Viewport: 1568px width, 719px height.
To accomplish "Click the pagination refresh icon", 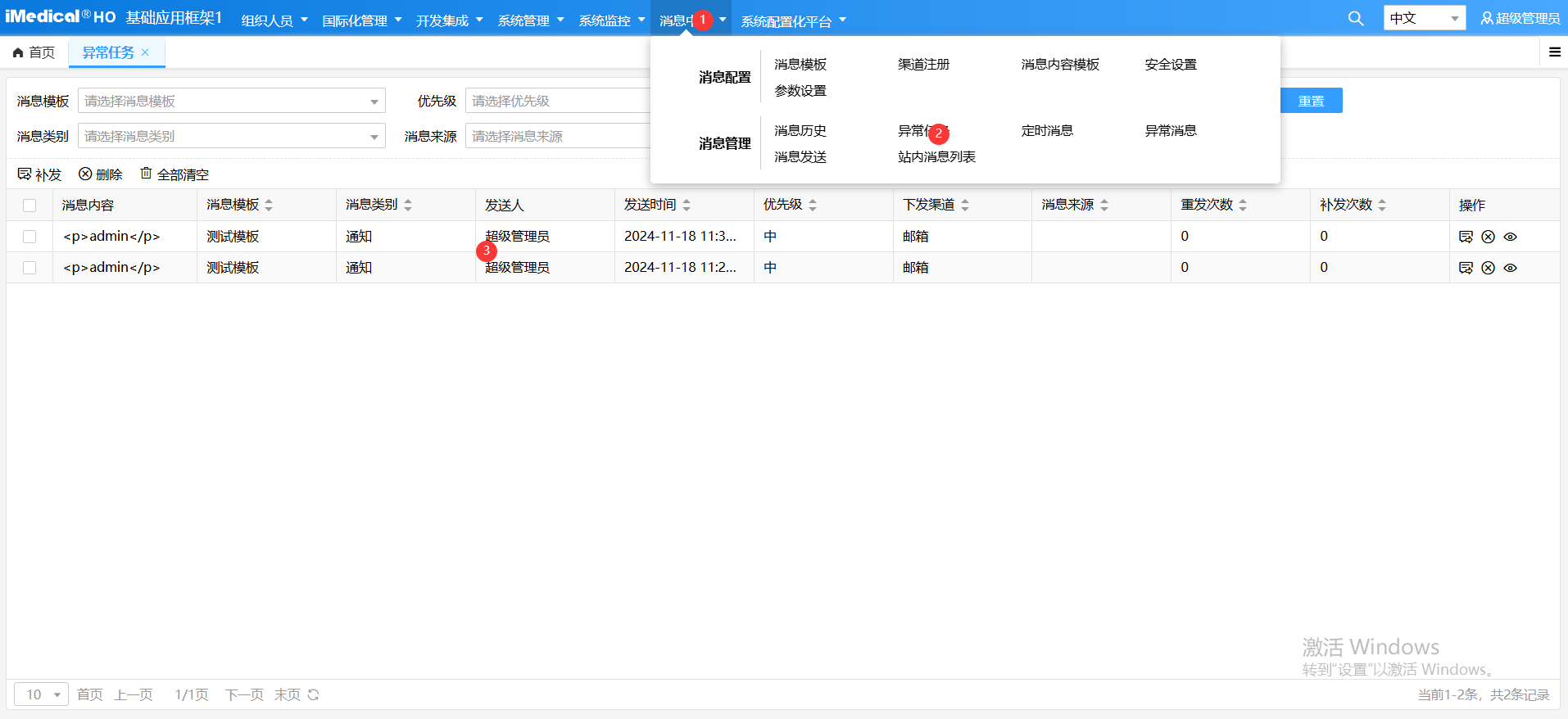I will coord(313,694).
